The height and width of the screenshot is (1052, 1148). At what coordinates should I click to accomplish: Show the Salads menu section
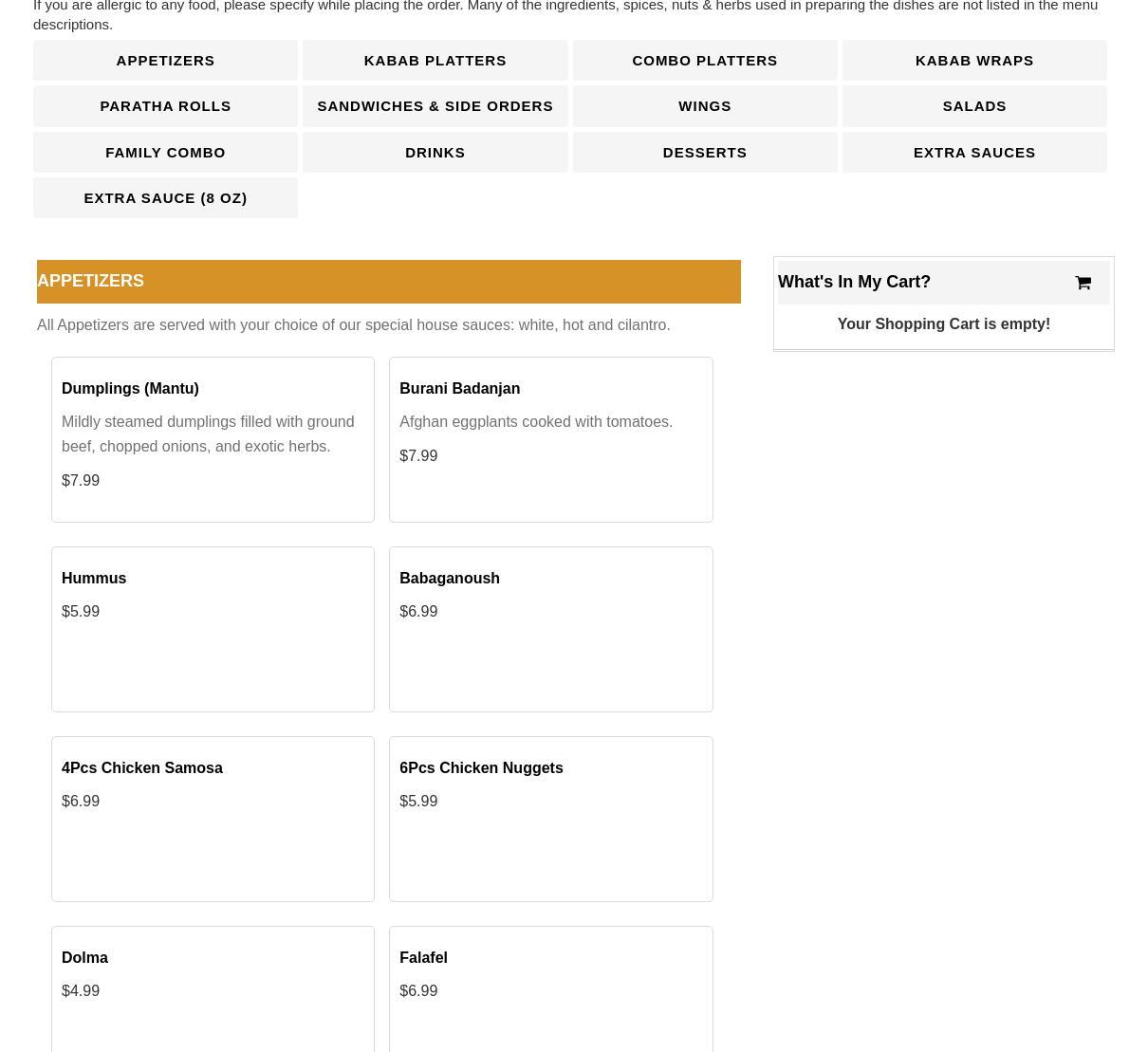(x=973, y=106)
